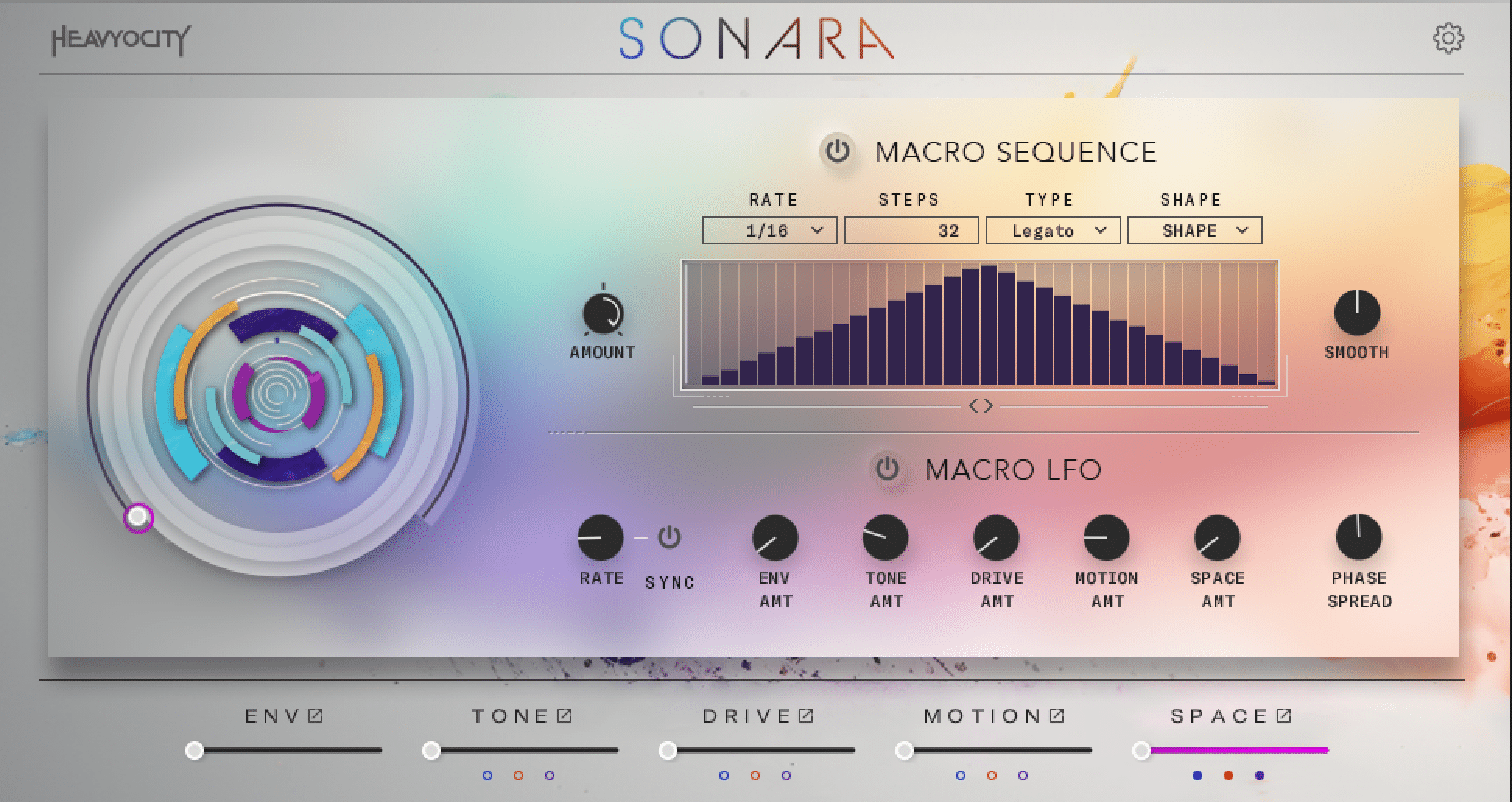This screenshot has width=1512, height=802.
Task: Select the orange middle dot under DRIVE
Action: 755,776
